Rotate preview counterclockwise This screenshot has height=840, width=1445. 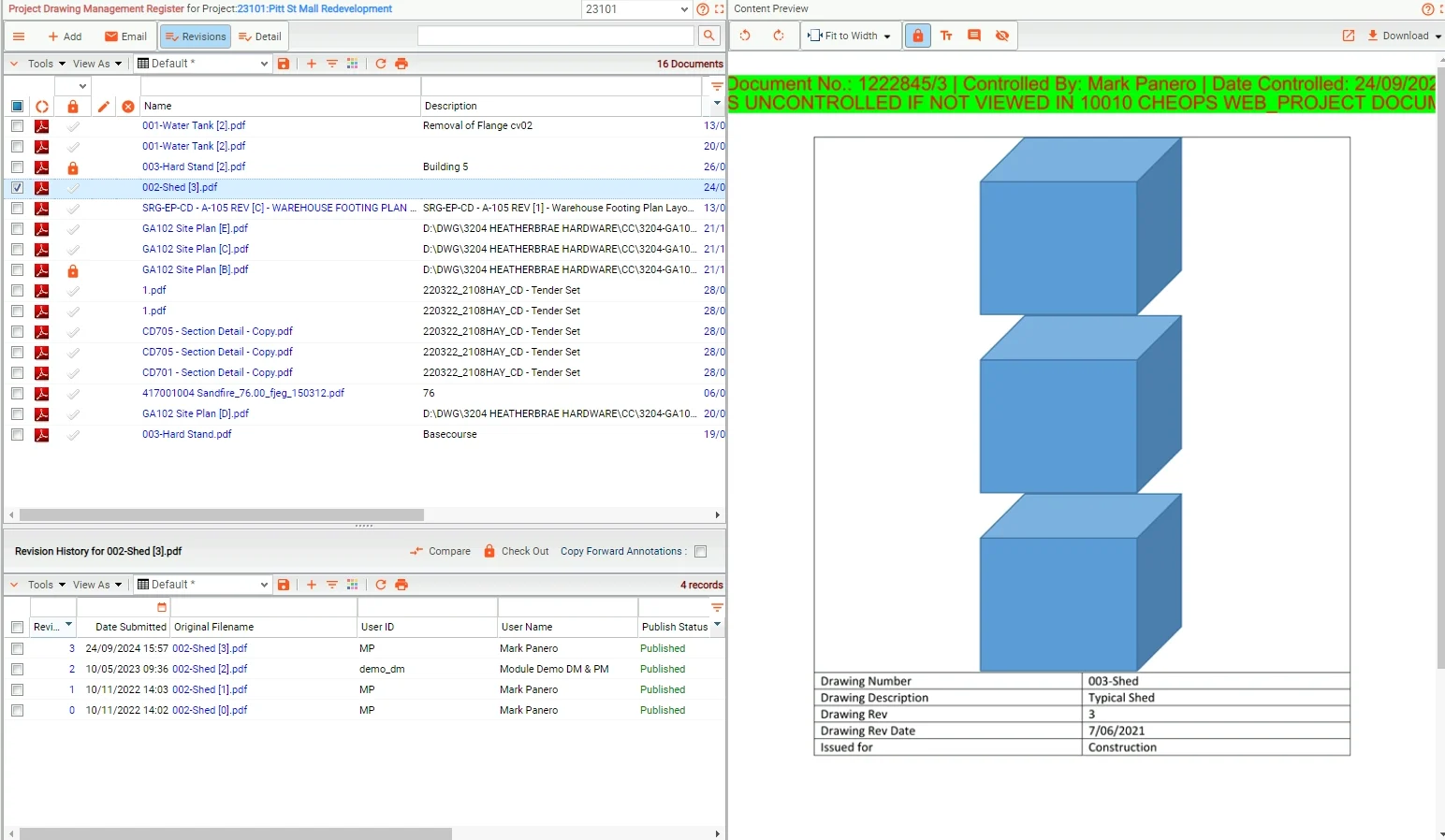(x=746, y=36)
